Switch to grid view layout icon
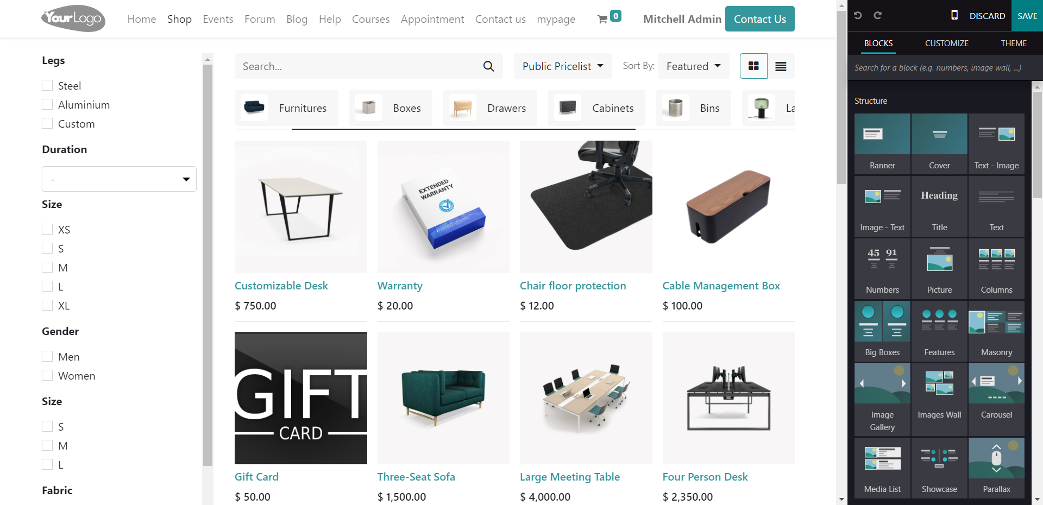This screenshot has height=505, width=1043. [754, 66]
